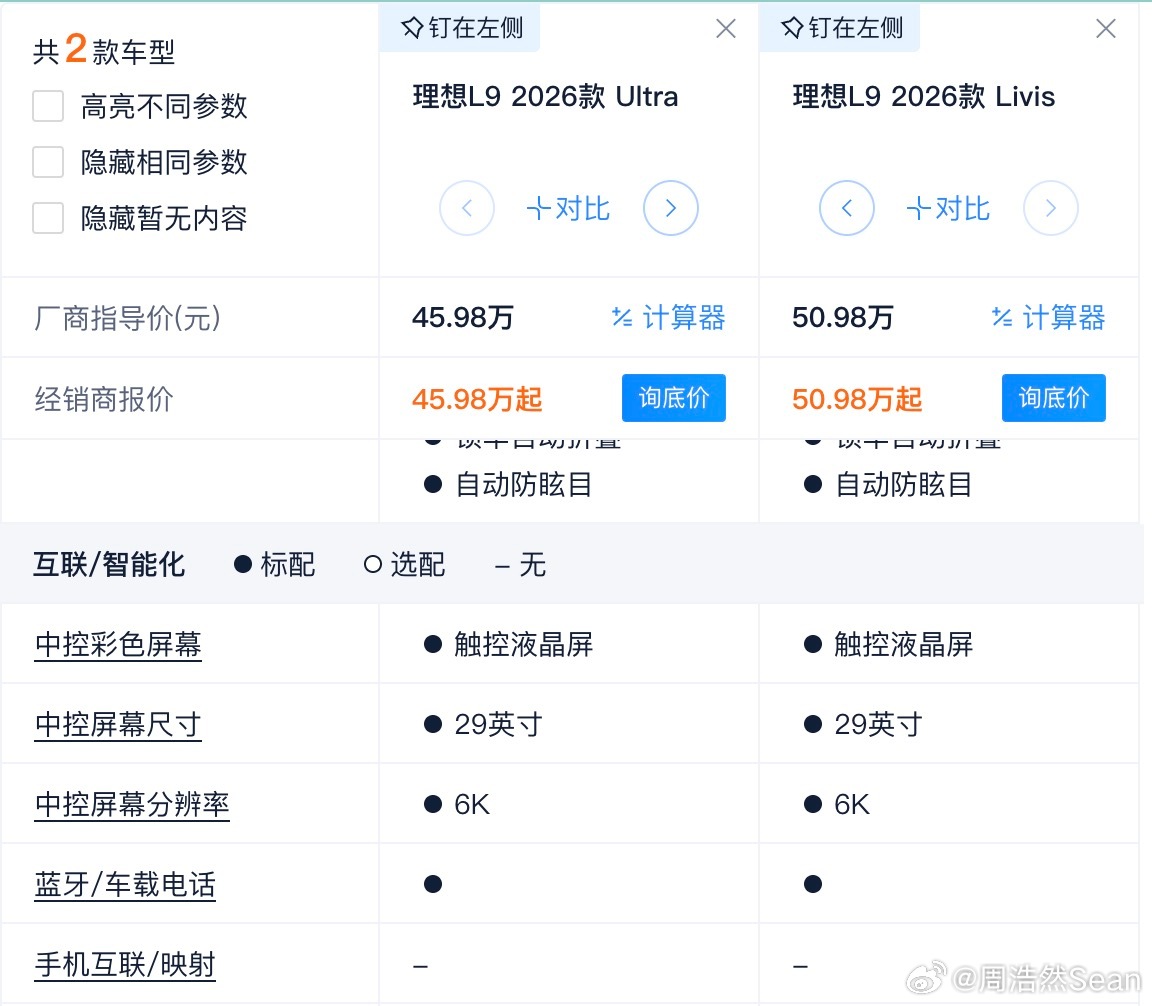Remove the 理想L9 2026款 Livis column

(1106, 29)
